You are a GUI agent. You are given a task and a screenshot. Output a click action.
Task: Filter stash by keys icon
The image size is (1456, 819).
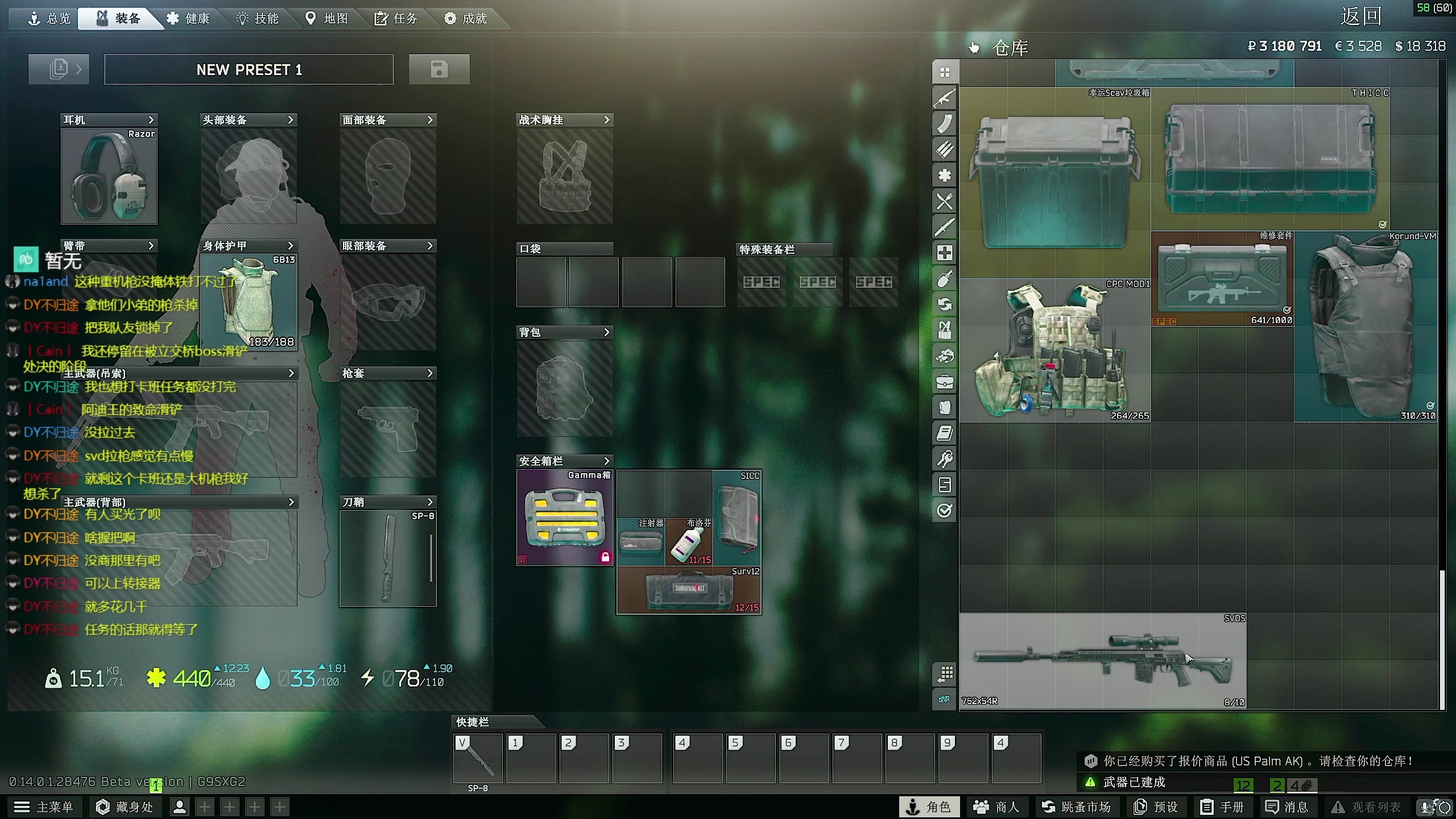point(945,459)
